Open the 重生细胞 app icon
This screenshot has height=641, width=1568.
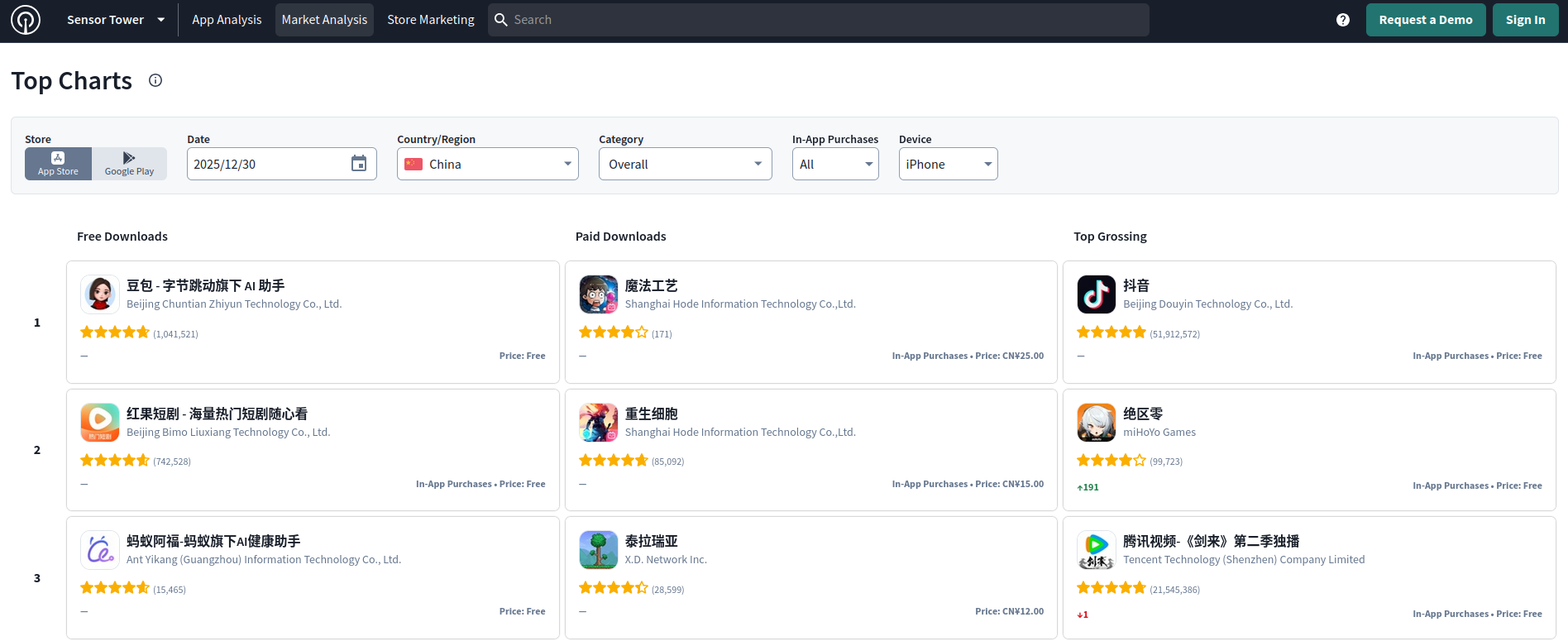coord(599,423)
